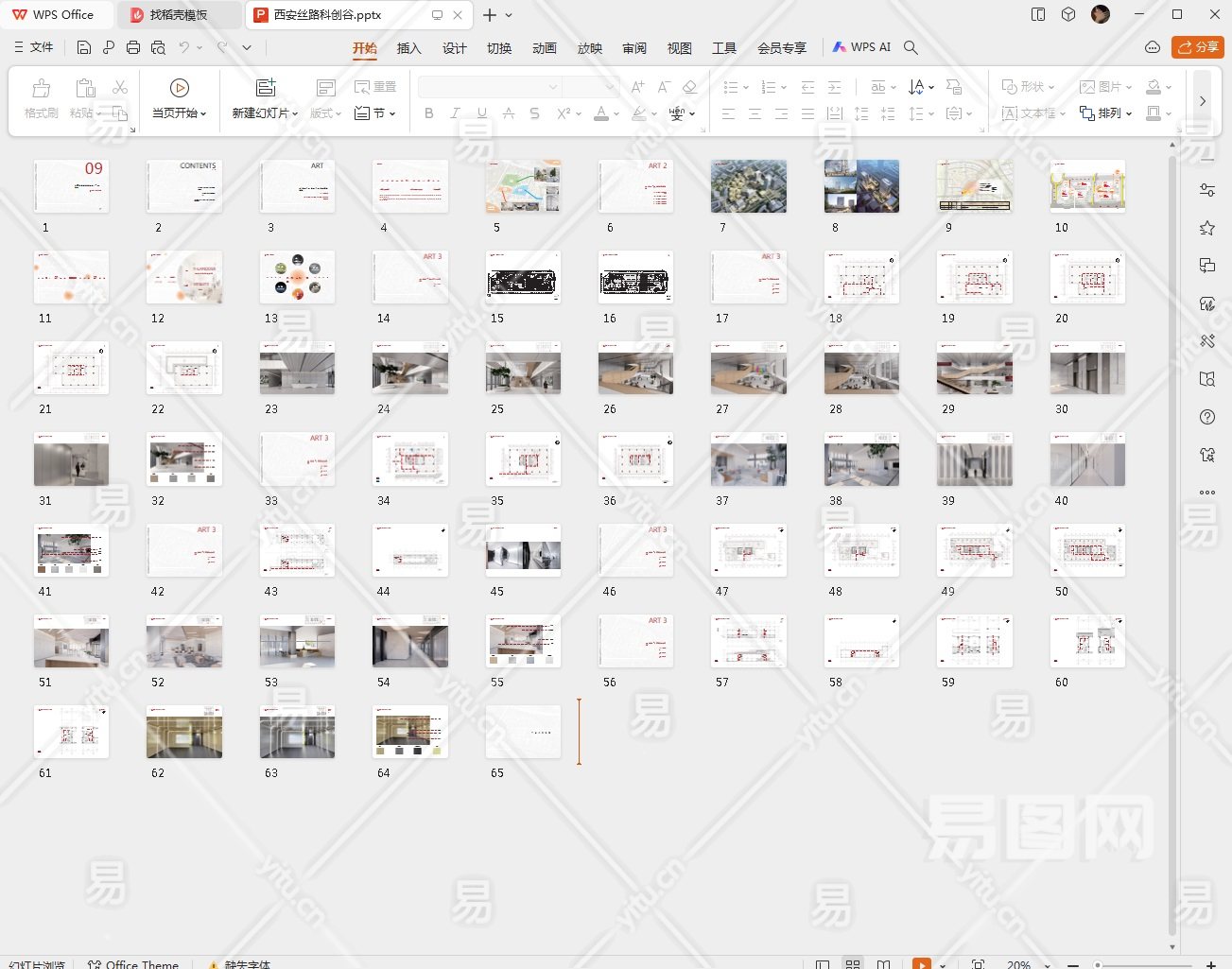Open the 插入 (Insert) ribbon tab
The height and width of the screenshot is (969, 1232).
tap(408, 48)
